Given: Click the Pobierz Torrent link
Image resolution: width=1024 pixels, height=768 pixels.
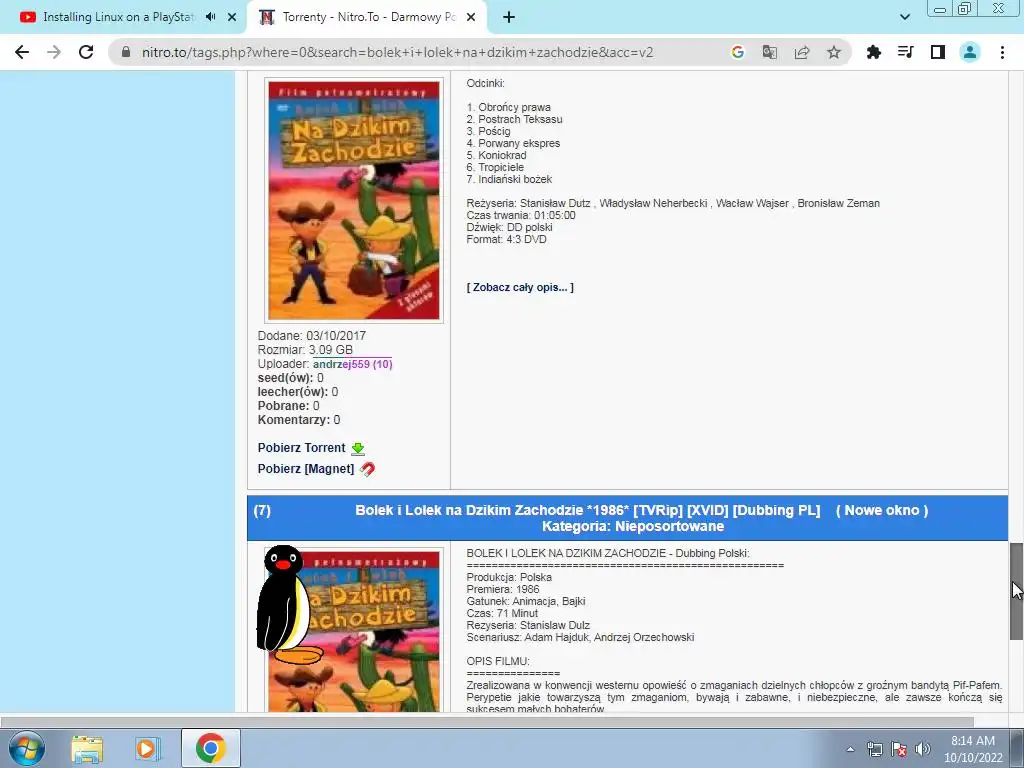Looking at the screenshot, I should click(x=301, y=448).
